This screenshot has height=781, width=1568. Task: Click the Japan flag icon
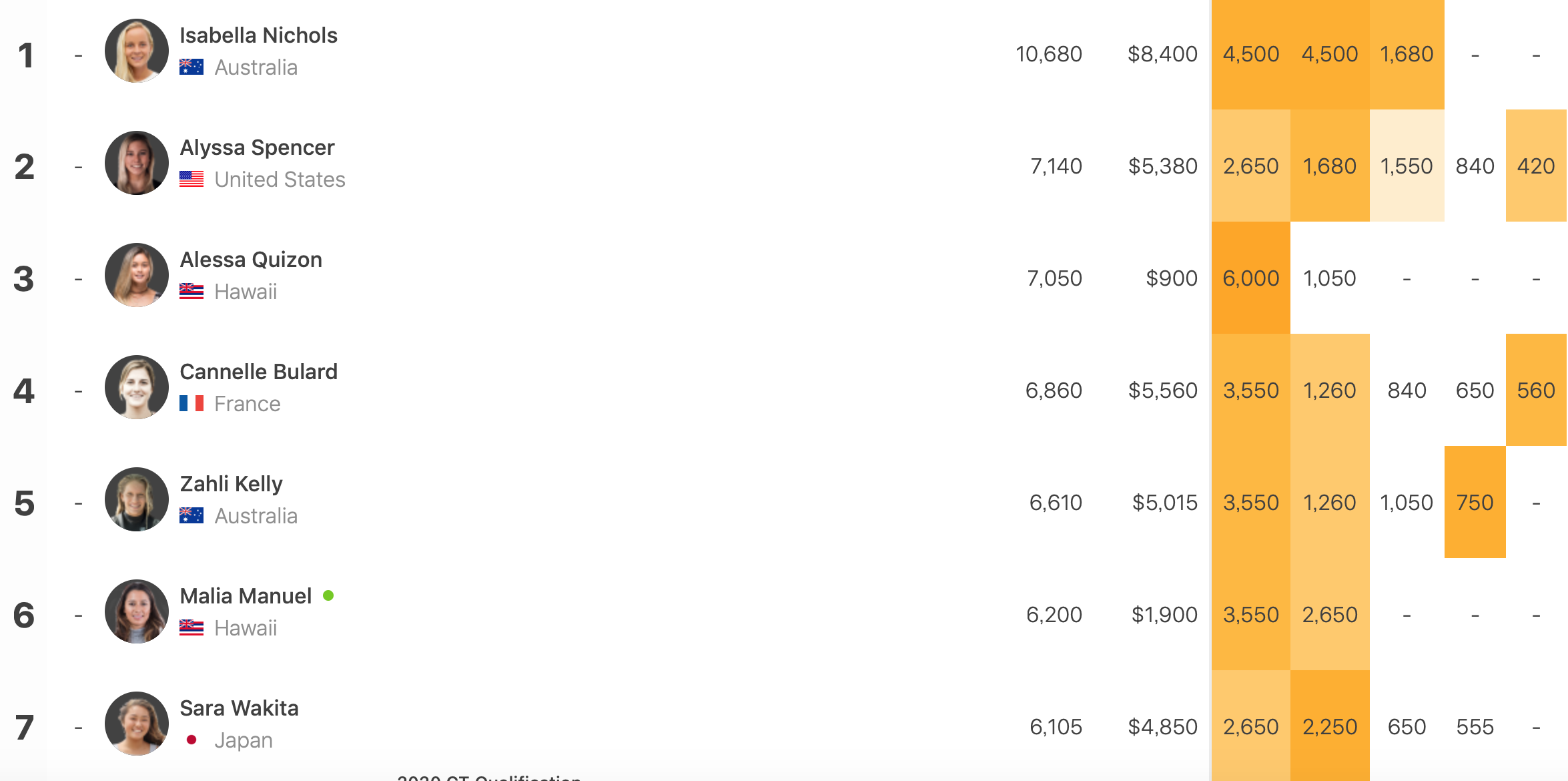click(191, 740)
